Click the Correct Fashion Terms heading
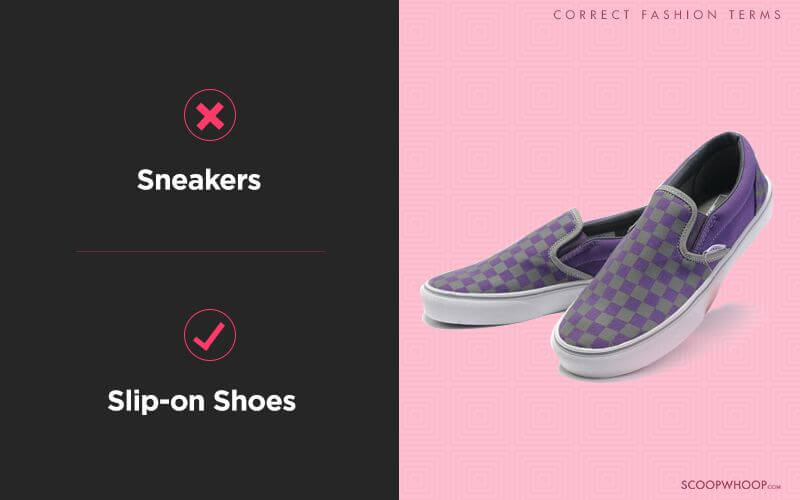The width and height of the screenshot is (800, 500). click(x=667, y=15)
